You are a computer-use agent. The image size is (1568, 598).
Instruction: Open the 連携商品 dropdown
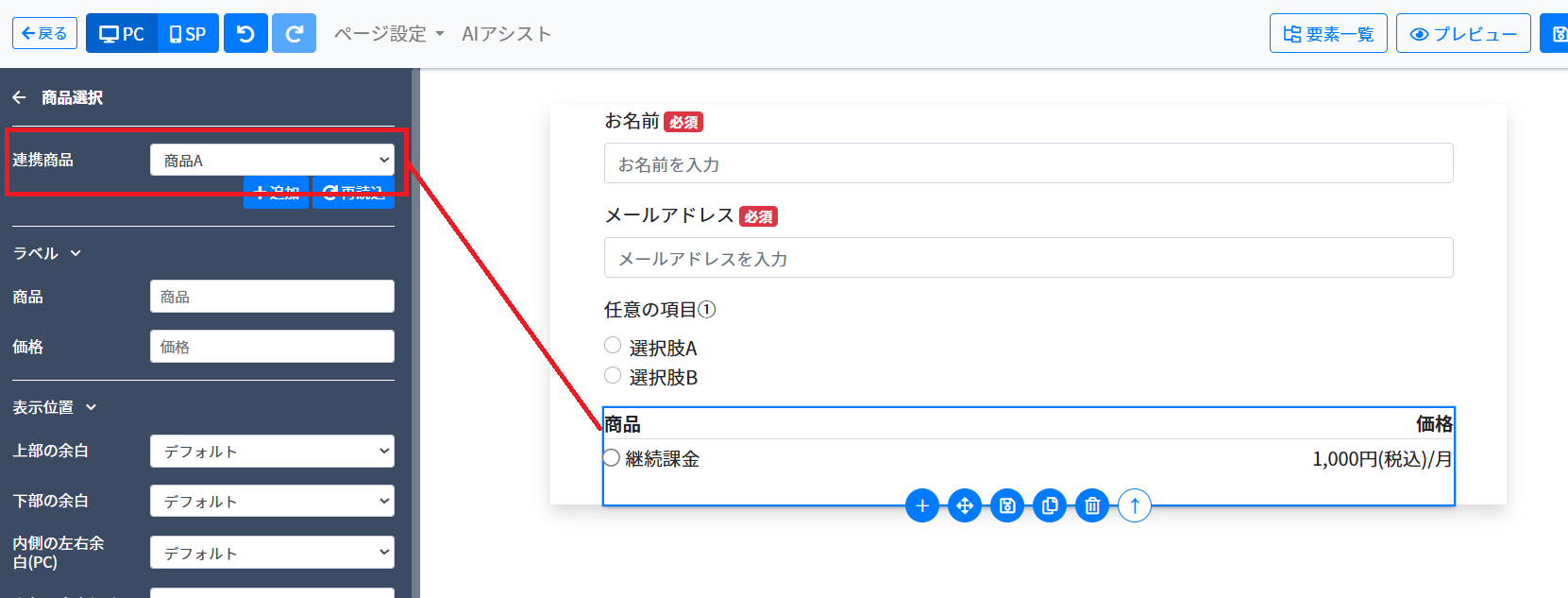[x=272, y=161]
